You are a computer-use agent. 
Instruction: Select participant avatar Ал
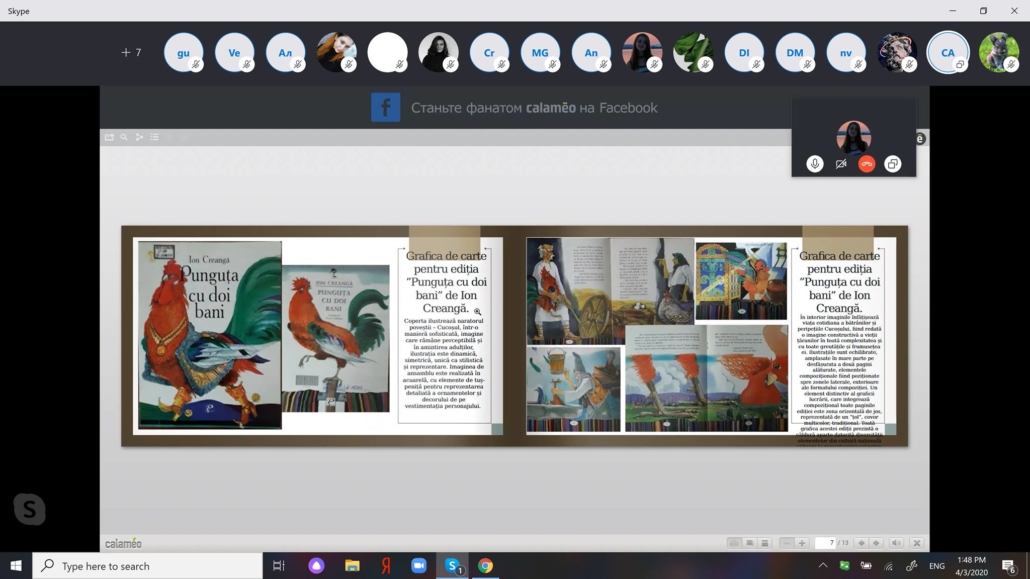pyautogui.click(x=285, y=53)
